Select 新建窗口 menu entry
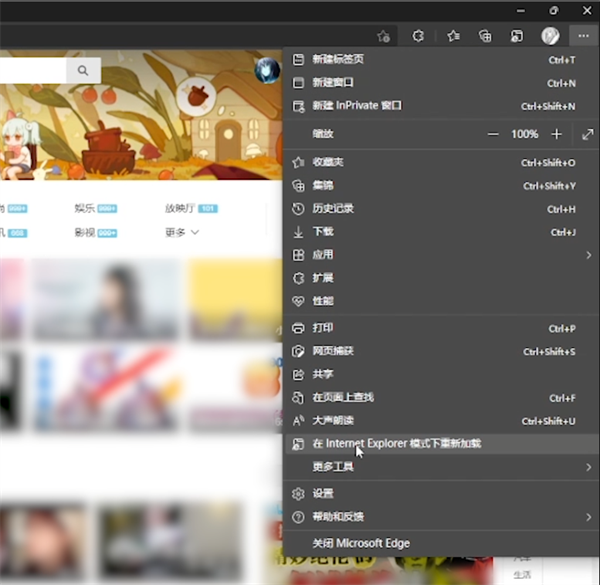 (441, 83)
